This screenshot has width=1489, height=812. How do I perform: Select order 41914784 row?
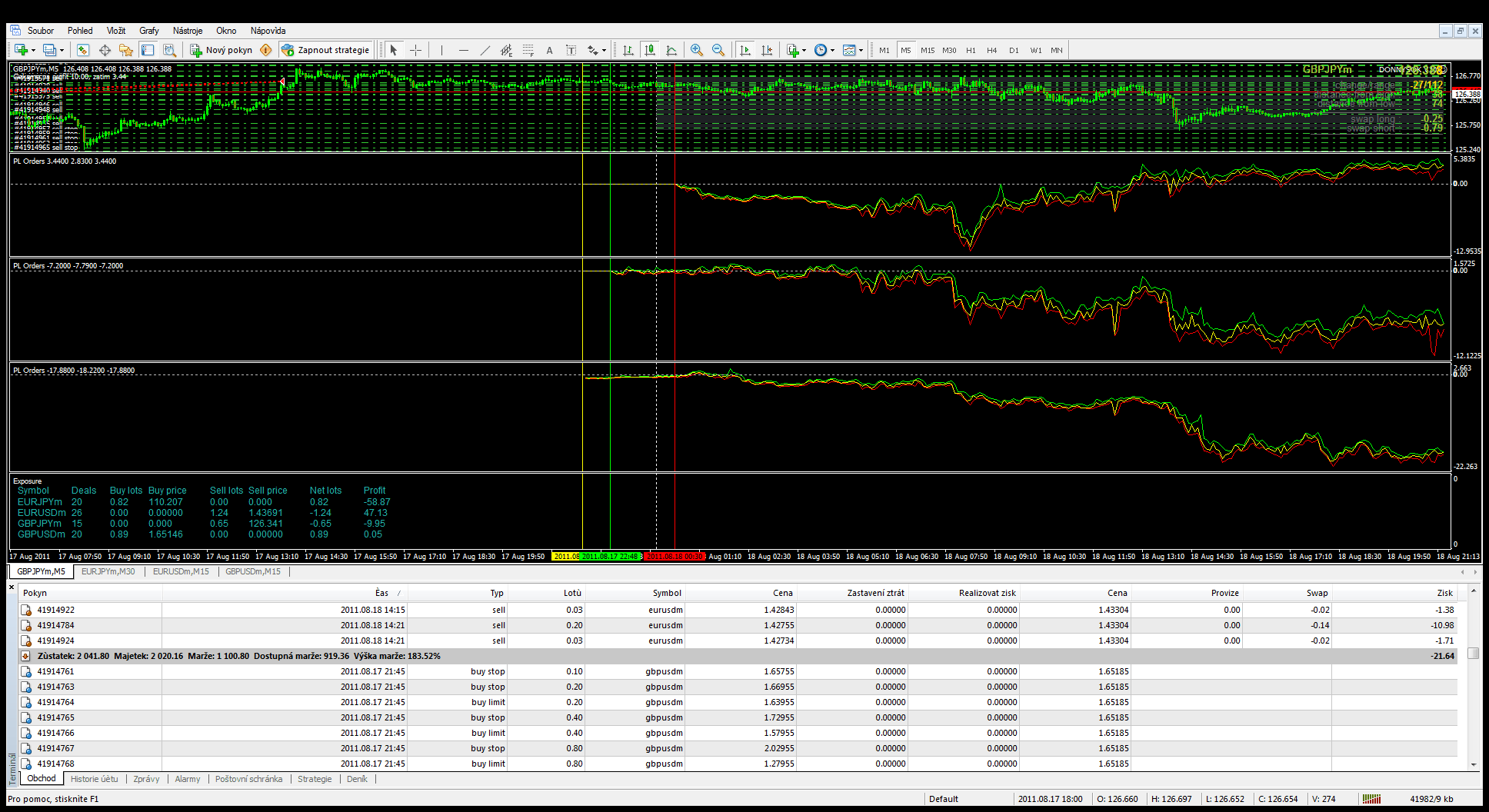(x=738, y=625)
